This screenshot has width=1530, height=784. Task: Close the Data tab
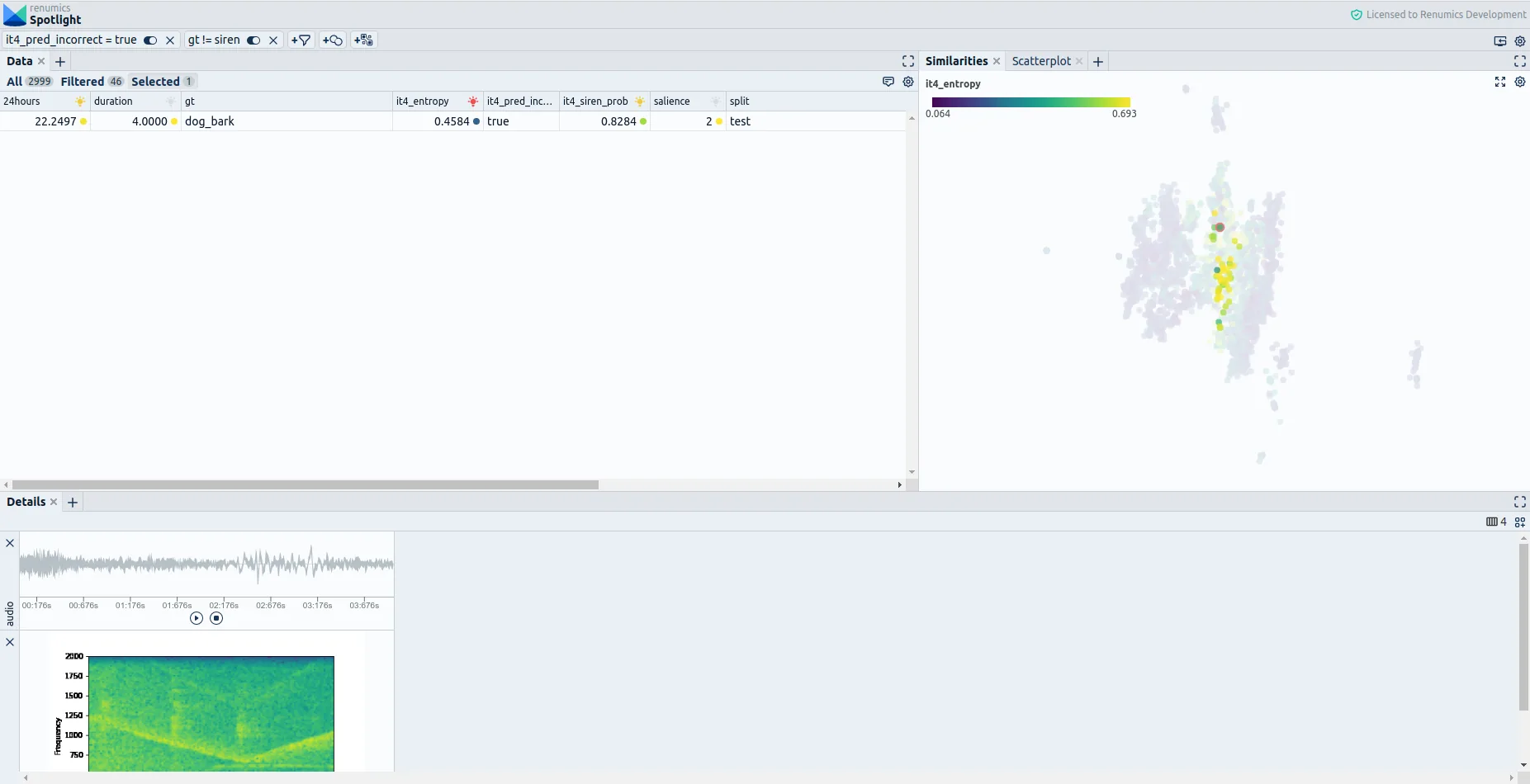click(x=41, y=61)
